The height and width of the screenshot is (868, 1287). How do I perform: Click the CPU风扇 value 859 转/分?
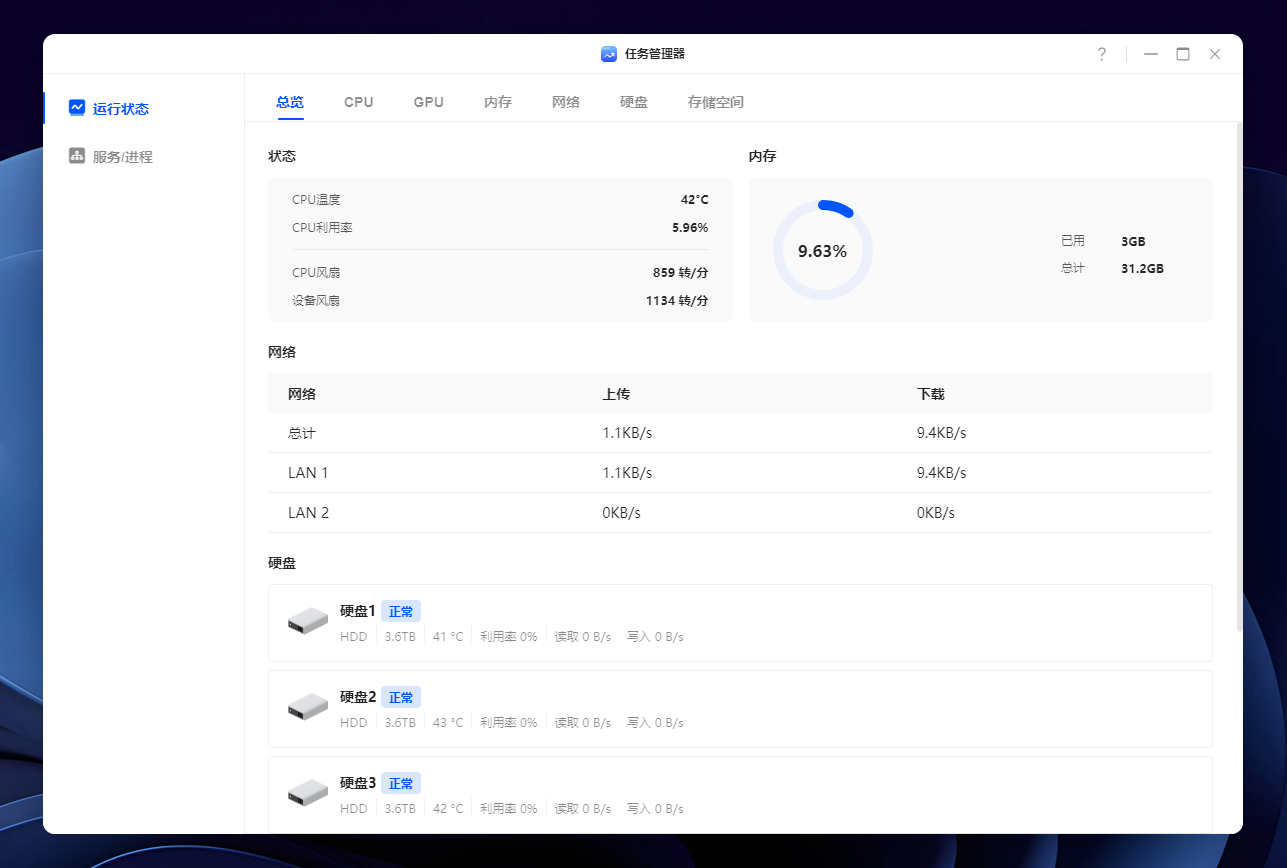[x=681, y=273]
